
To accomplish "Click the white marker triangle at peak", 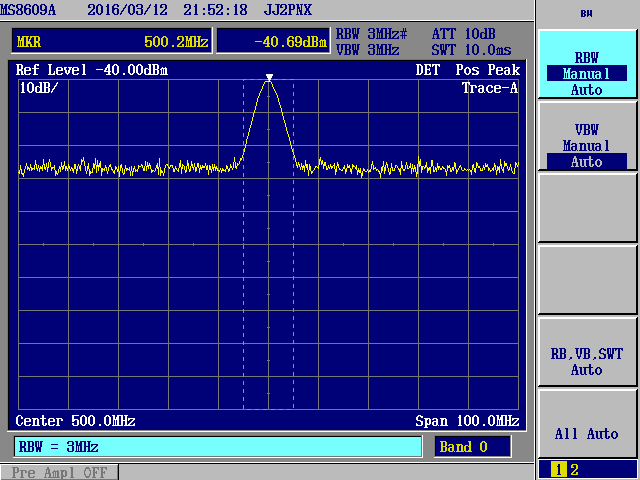I will [x=269, y=77].
